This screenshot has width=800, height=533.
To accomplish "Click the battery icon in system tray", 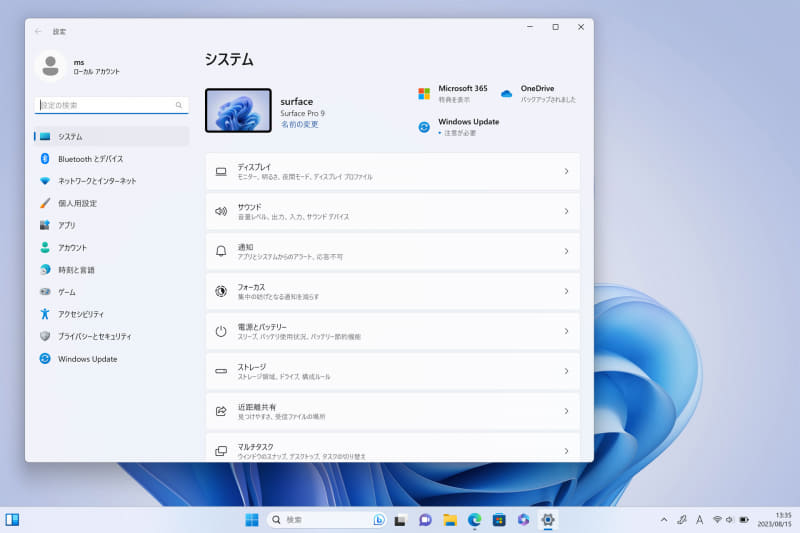I will [x=744, y=520].
